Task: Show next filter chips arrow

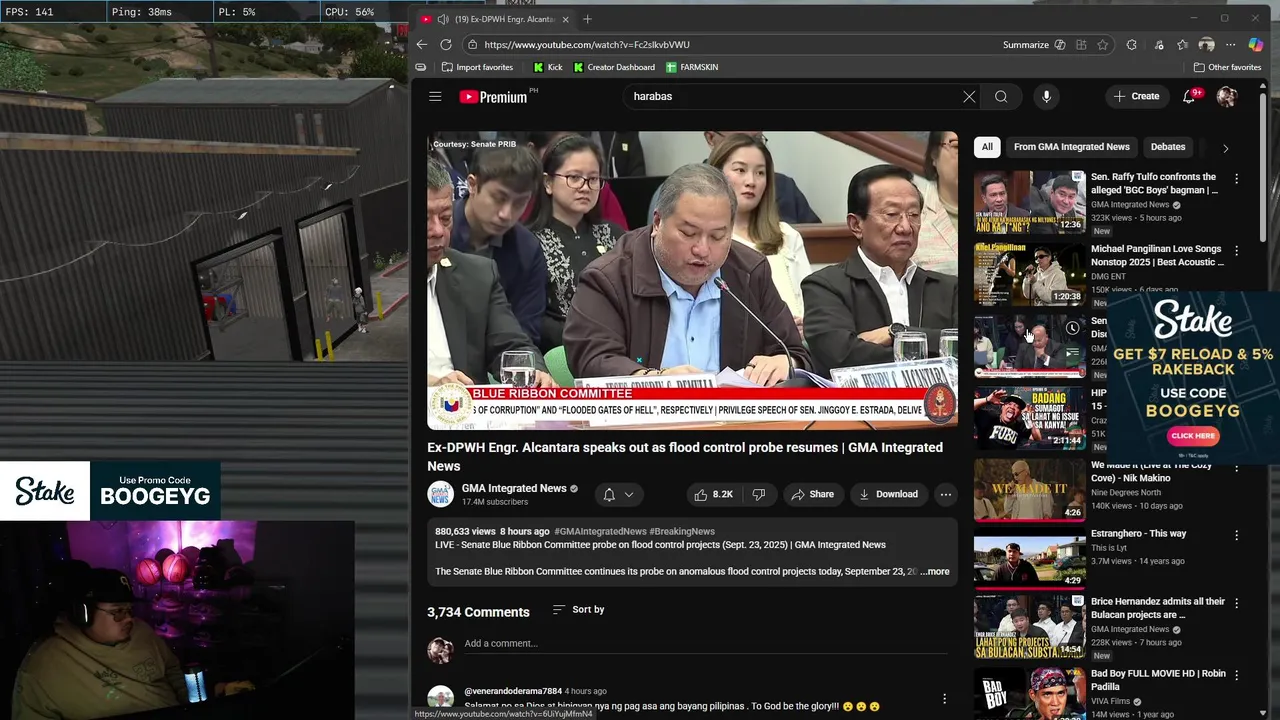Action: pyautogui.click(x=1225, y=148)
